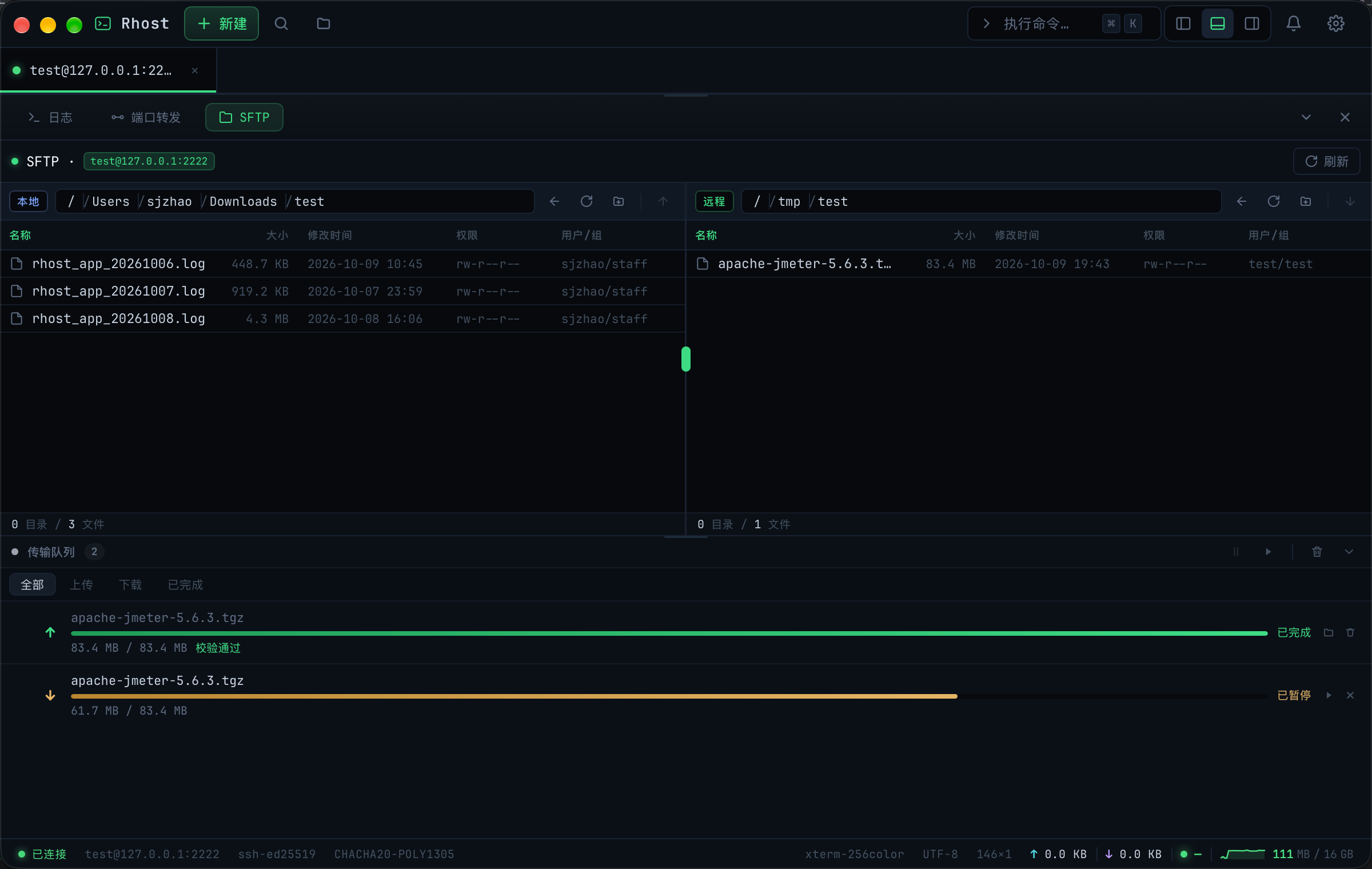Switch to the 端口转发 tab
This screenshot has height=869, width=1372.
pos(146,117)
